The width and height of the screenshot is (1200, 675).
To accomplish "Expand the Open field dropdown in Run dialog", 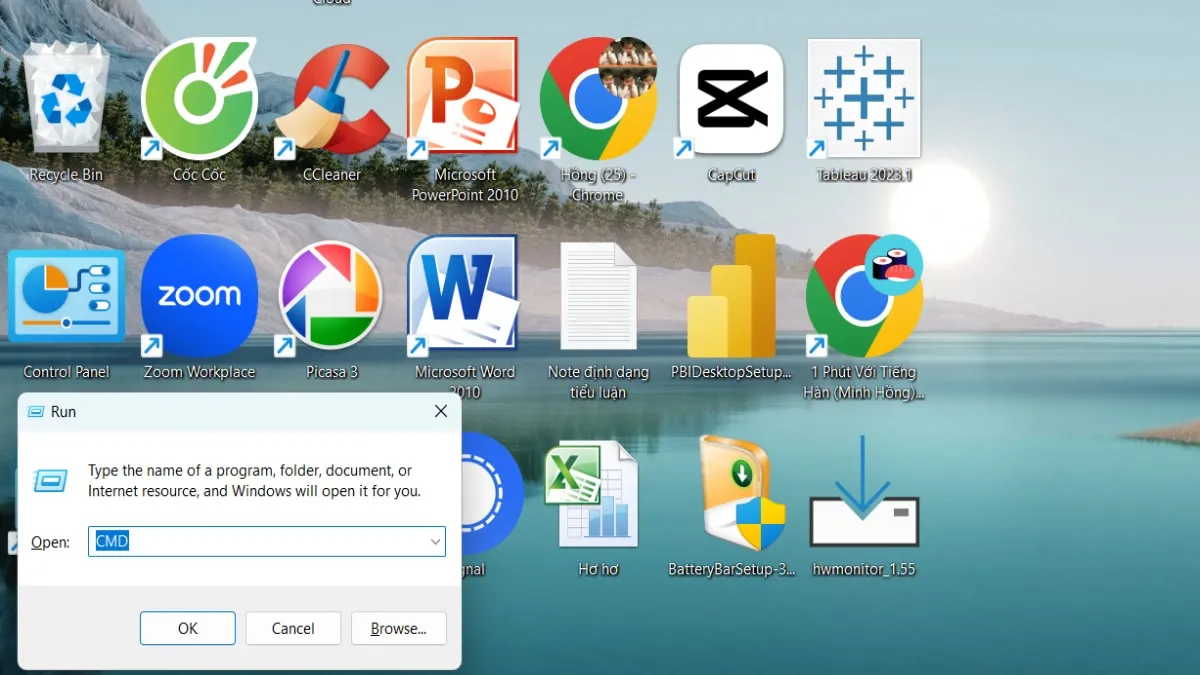I will click(x=437, y=541).
